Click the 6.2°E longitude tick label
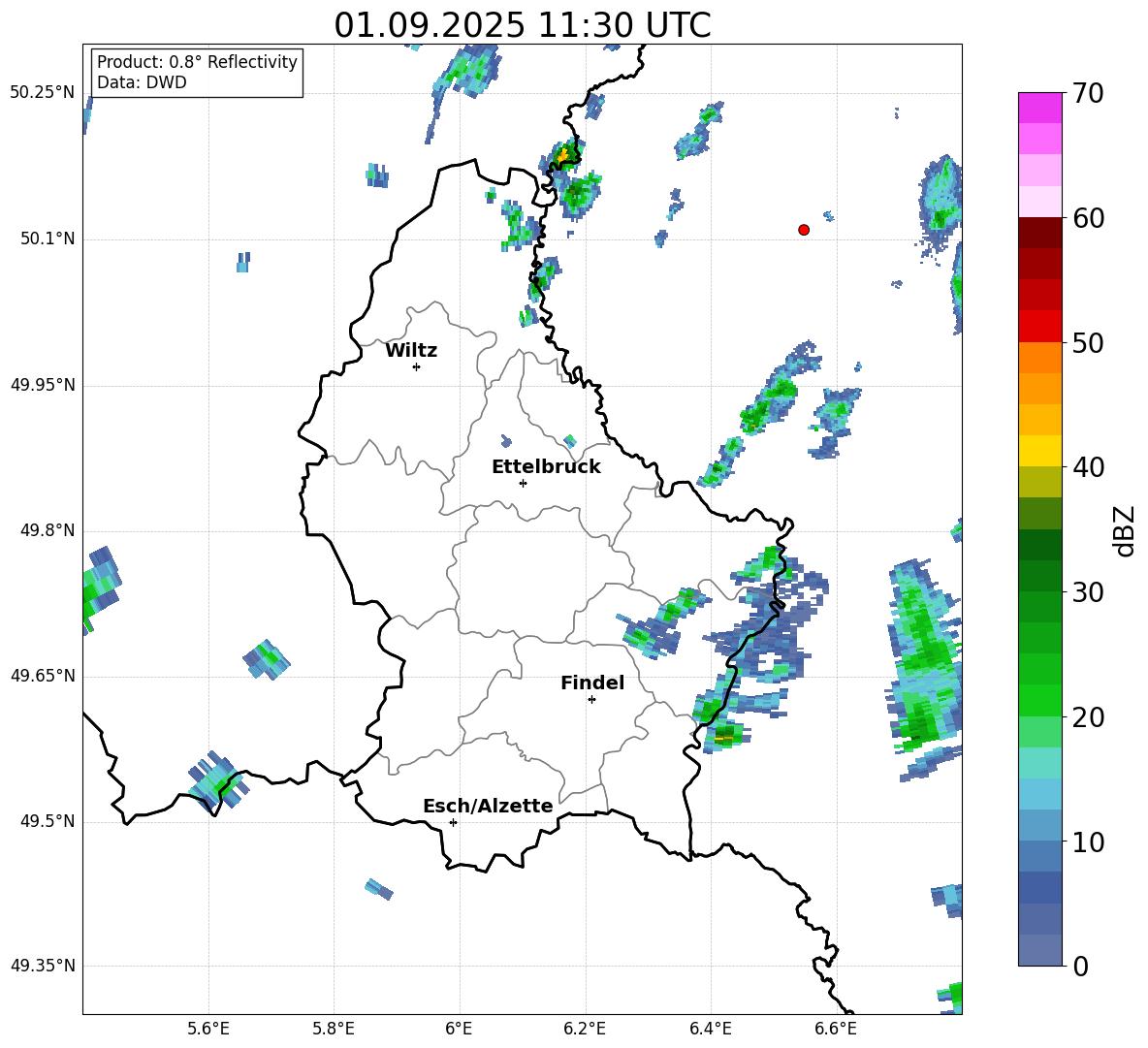1148x1048 pixels. point(585,1029)
